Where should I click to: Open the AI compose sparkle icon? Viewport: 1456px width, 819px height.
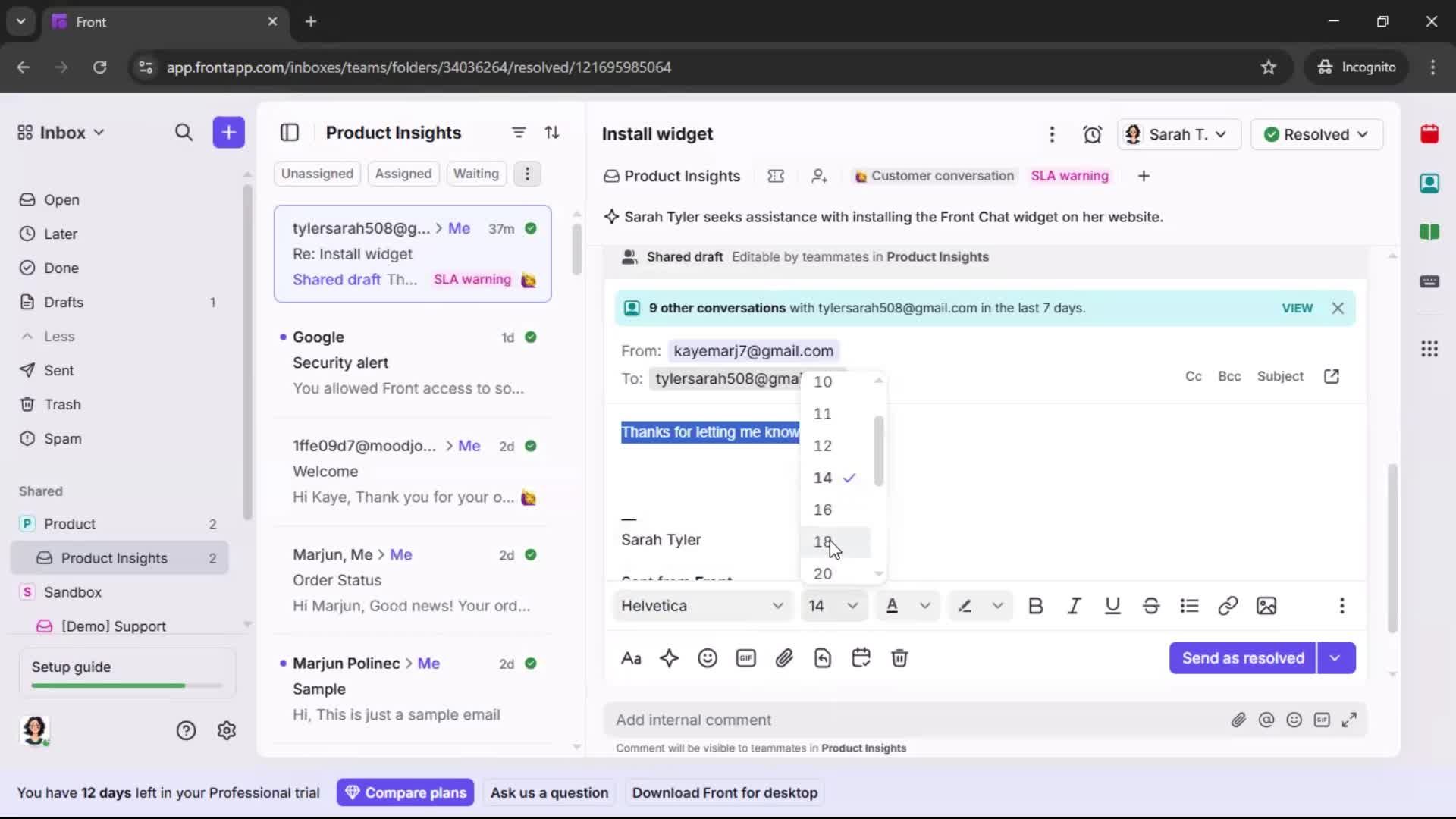[x=670, y=658]
